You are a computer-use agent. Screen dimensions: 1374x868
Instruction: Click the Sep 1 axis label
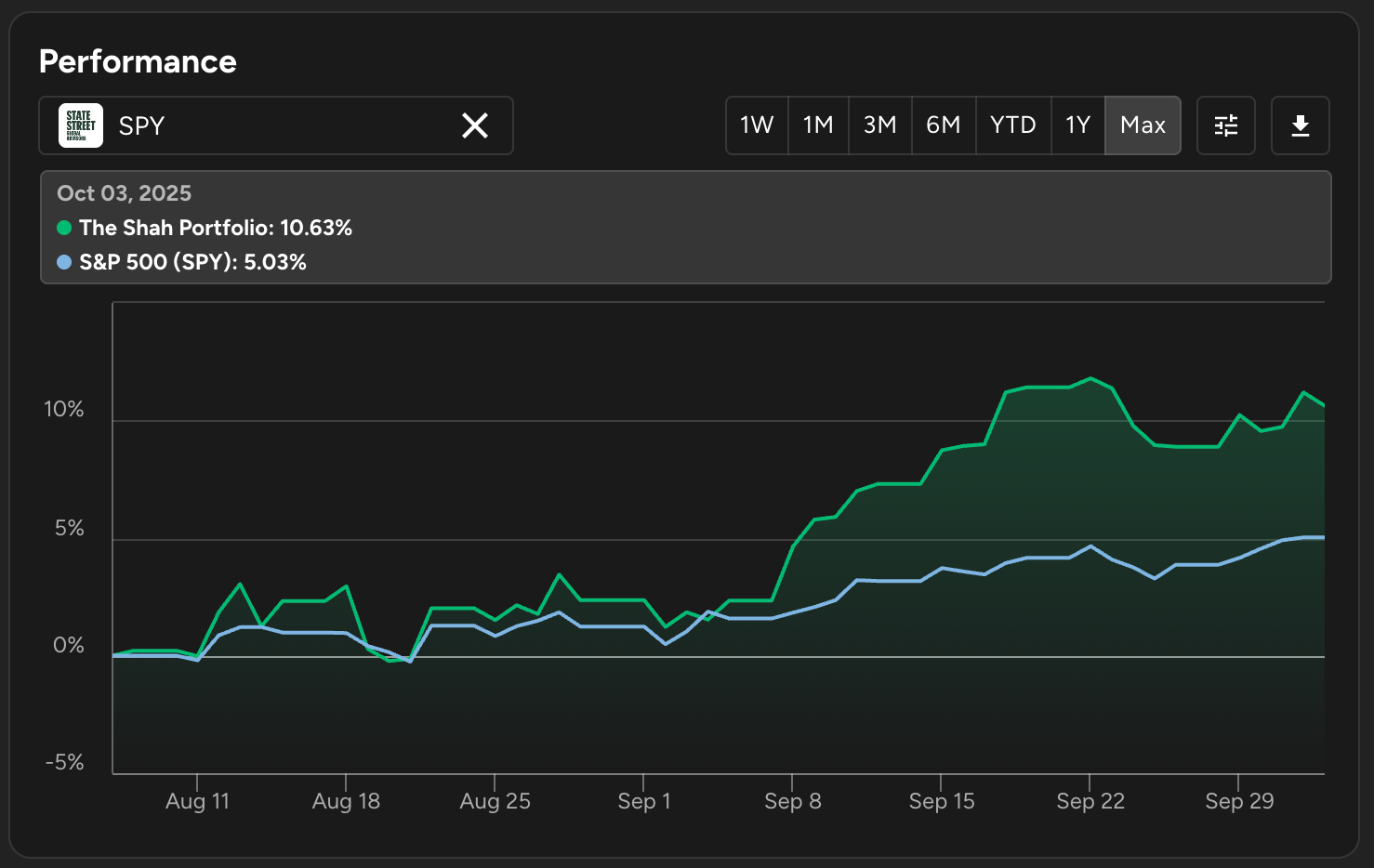[643, 801]
